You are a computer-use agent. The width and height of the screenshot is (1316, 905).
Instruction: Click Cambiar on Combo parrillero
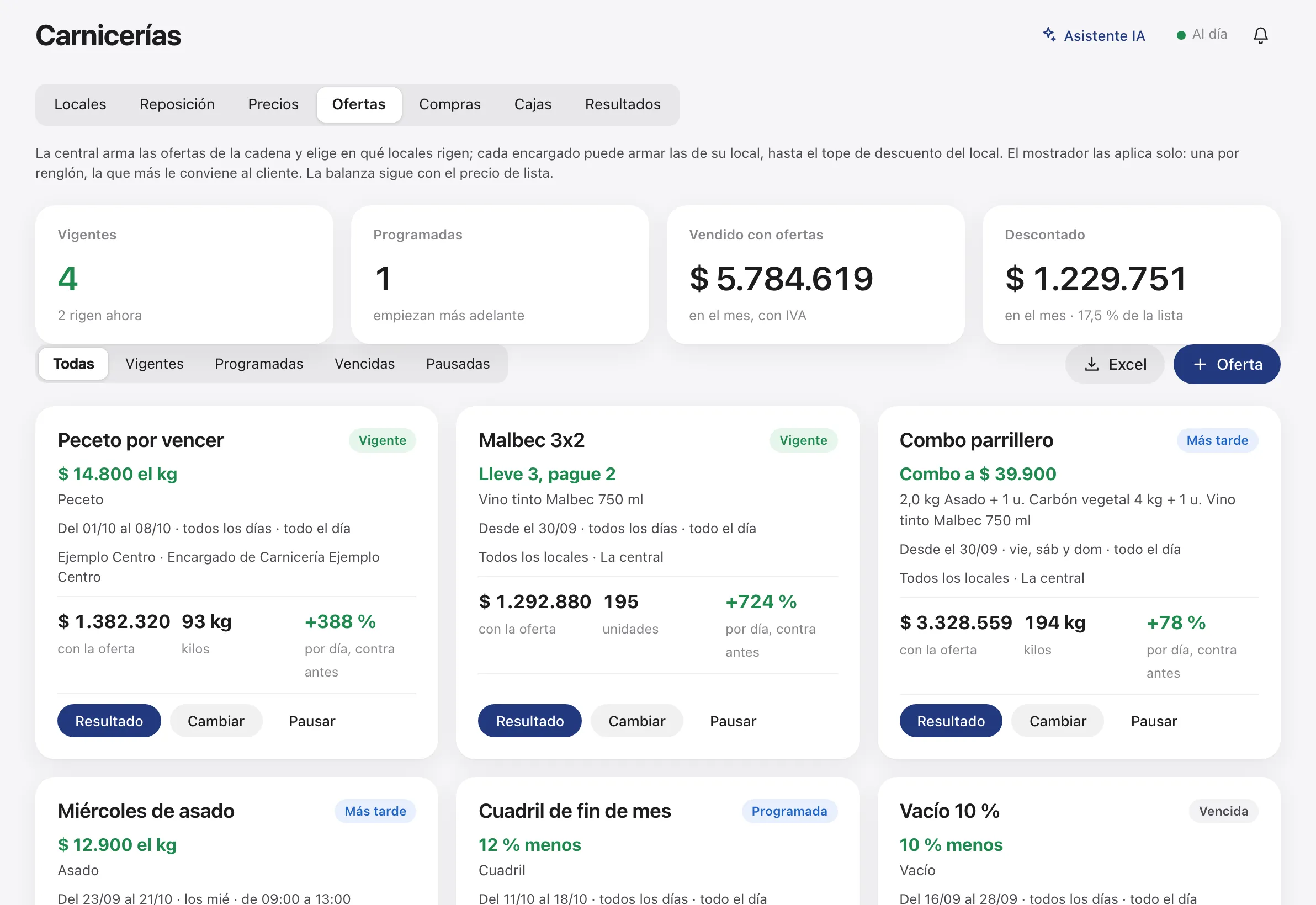tap(1057, 721)
